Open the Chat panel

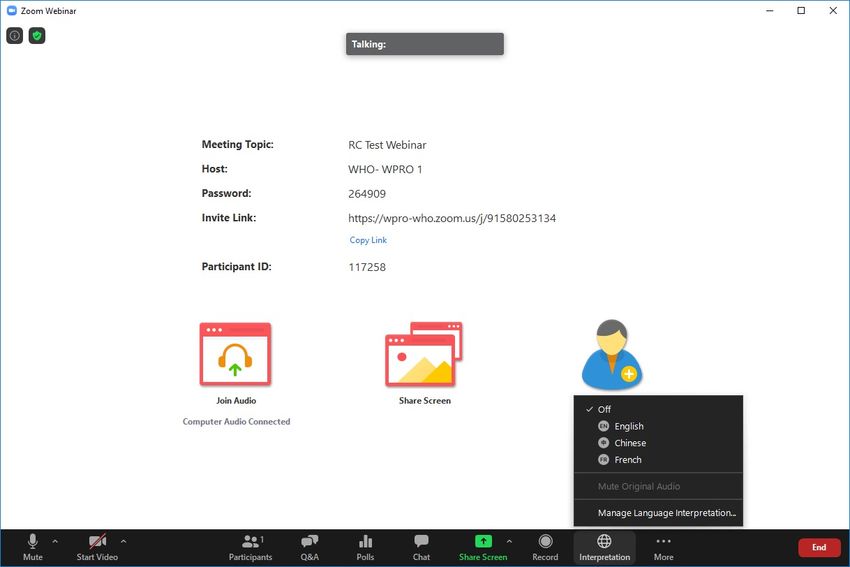point(421,547)
